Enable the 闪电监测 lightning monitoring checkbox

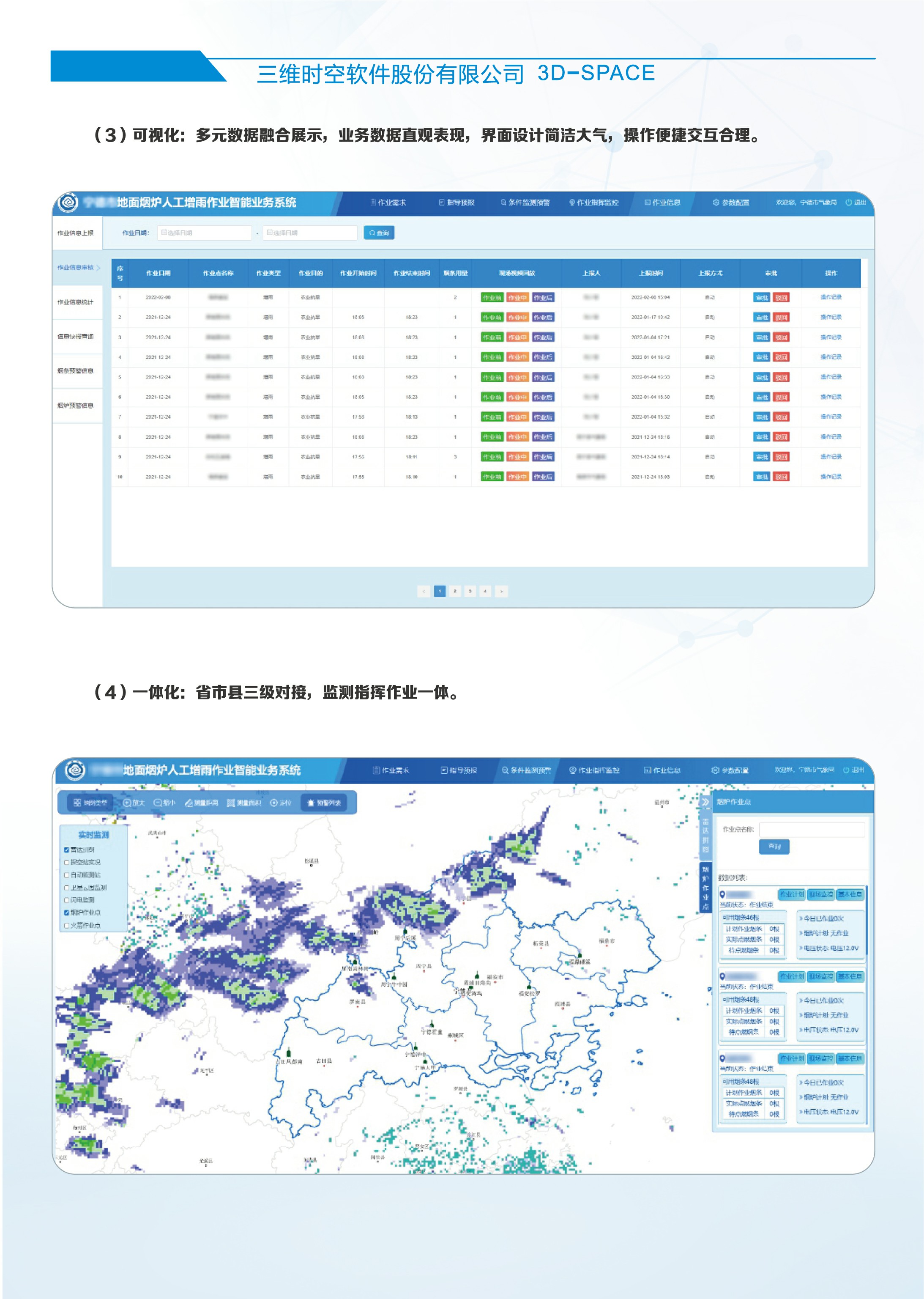tap(66, 900)
